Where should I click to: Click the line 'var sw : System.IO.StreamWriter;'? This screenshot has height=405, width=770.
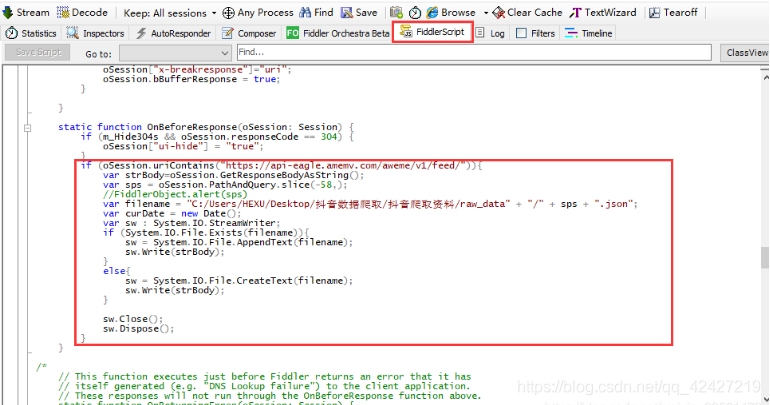click(192, 223)
